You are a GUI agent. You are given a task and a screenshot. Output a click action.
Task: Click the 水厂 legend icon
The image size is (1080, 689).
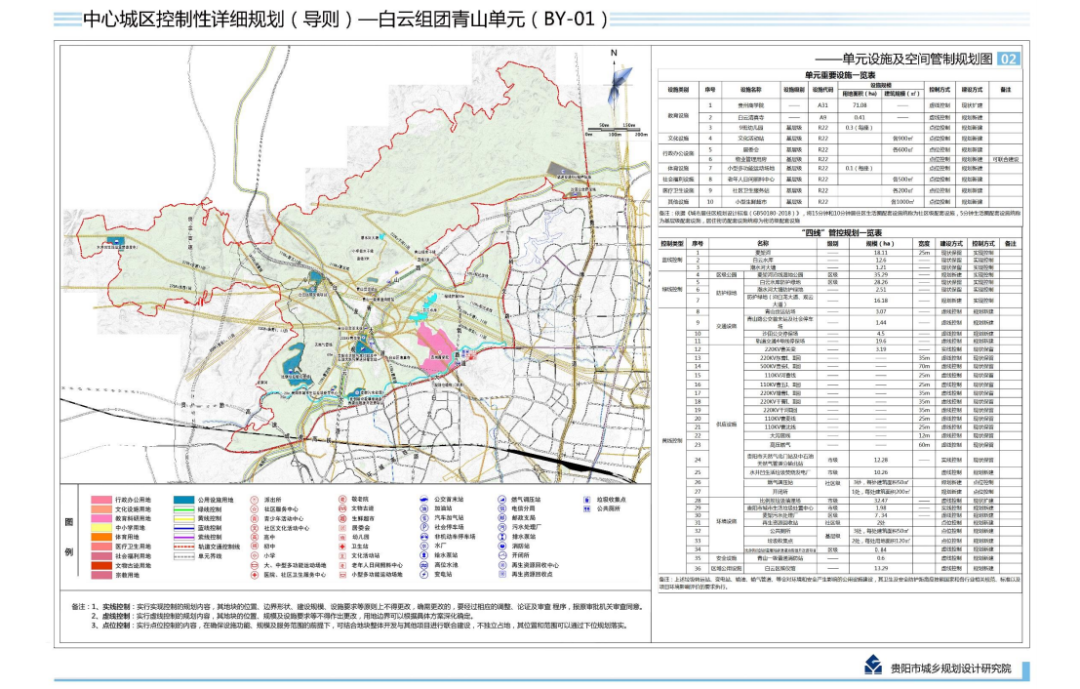click(425, 546)
